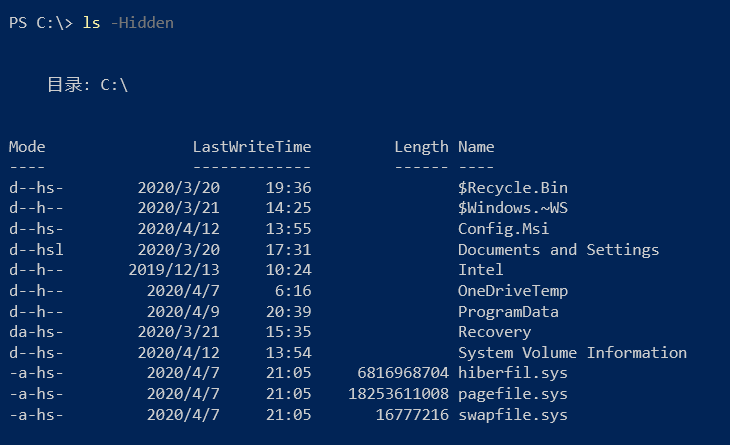
Task: Click the swapfile.sys file name
Action: pyautogui.click(x=513, y=414)
